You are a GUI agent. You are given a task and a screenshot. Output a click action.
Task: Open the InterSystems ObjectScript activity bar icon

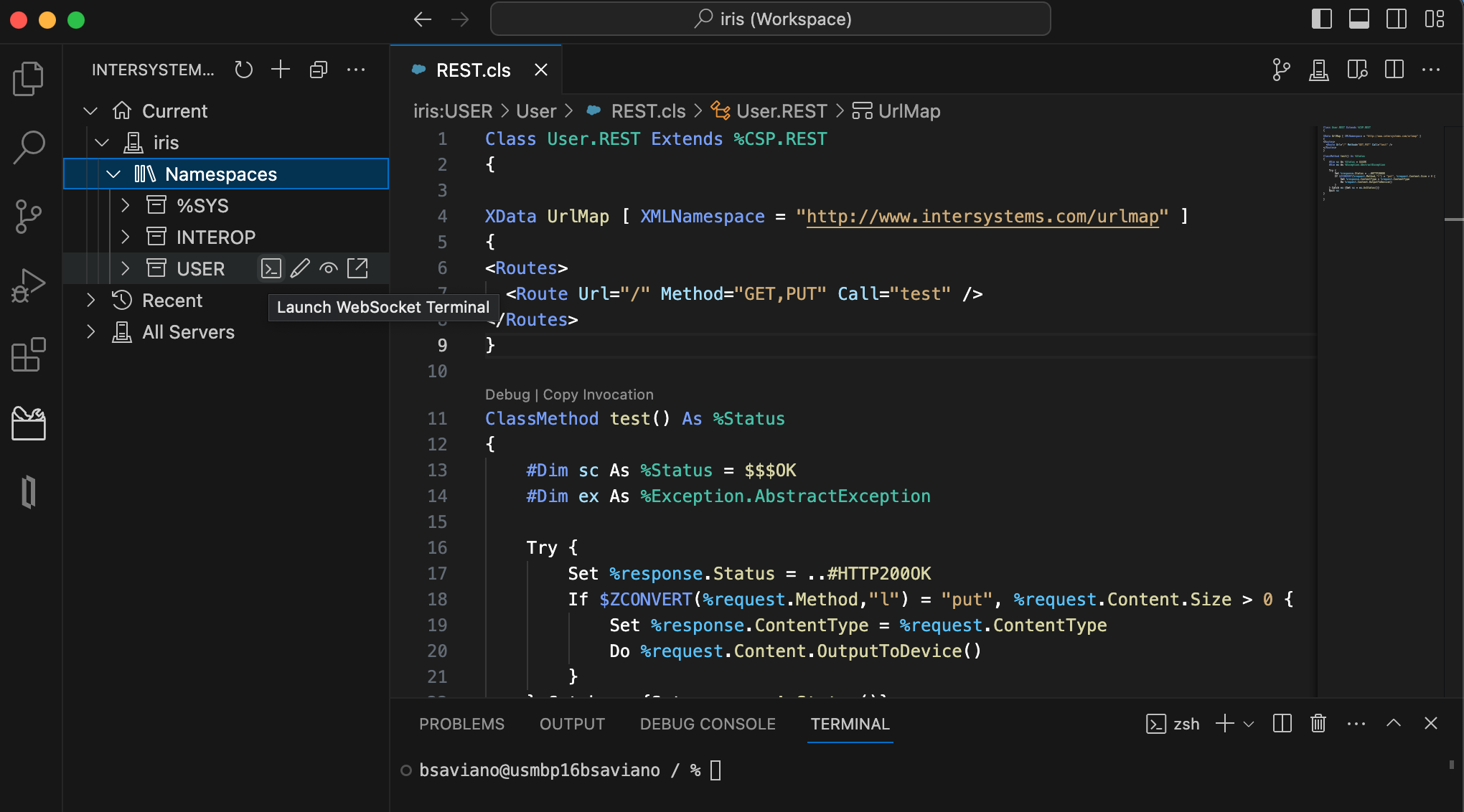coord(29,491)
